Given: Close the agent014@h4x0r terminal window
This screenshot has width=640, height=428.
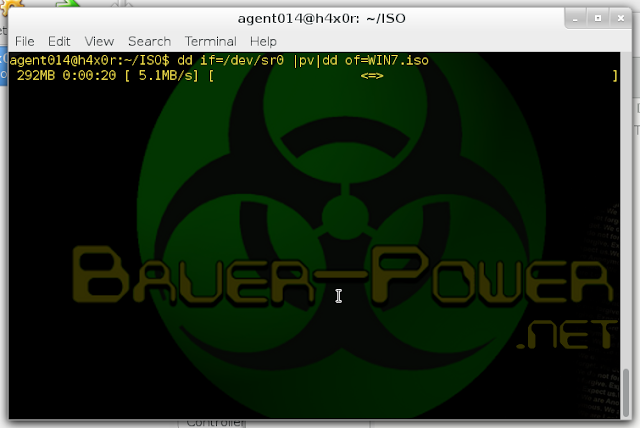Looking at the screenshot, I should 621,18.
